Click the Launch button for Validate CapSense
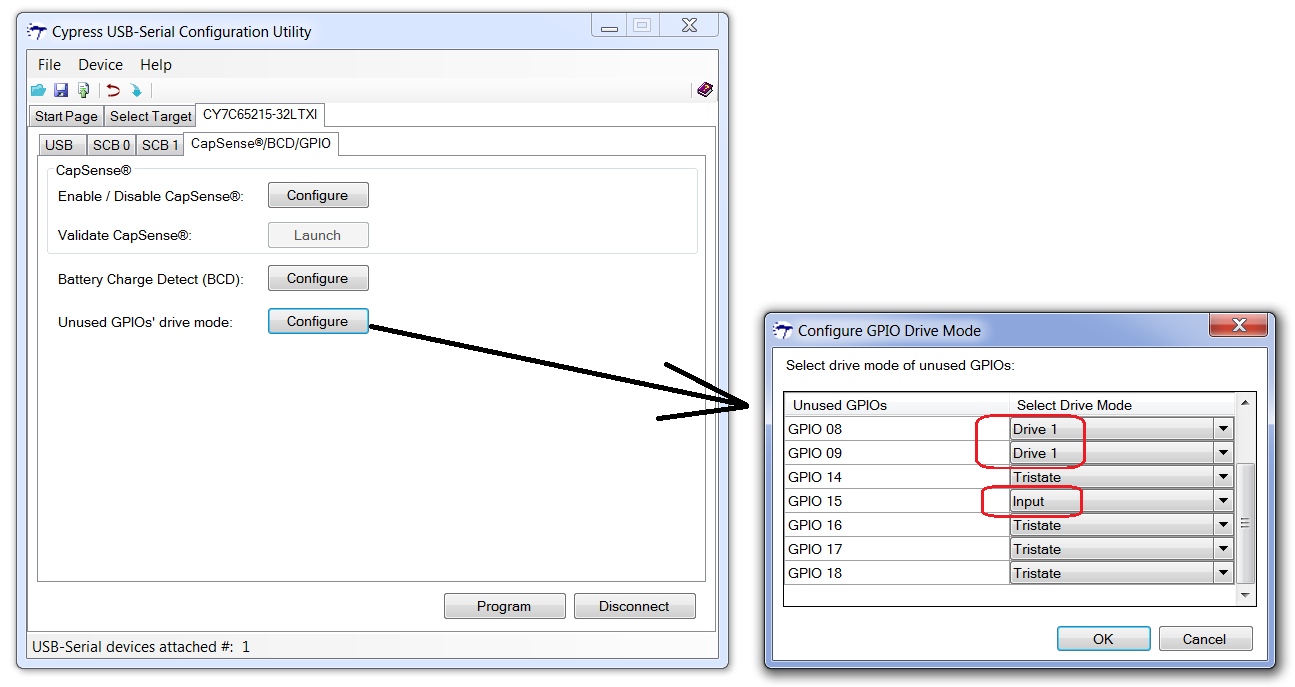The height and width of the screenshot is (687, 1295). click(318, 235)
